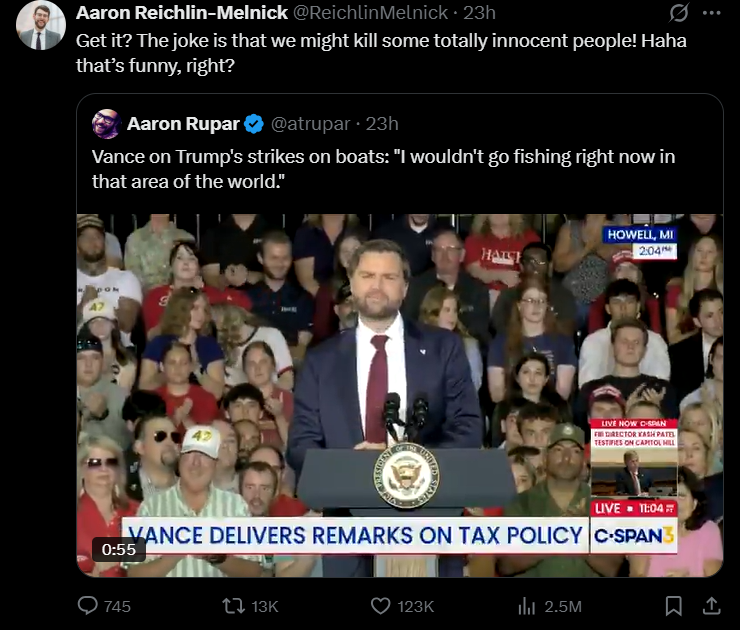Click the Aaron Reichlin-Melnick display name
This screenshot has height=630, width=740.
182,13
